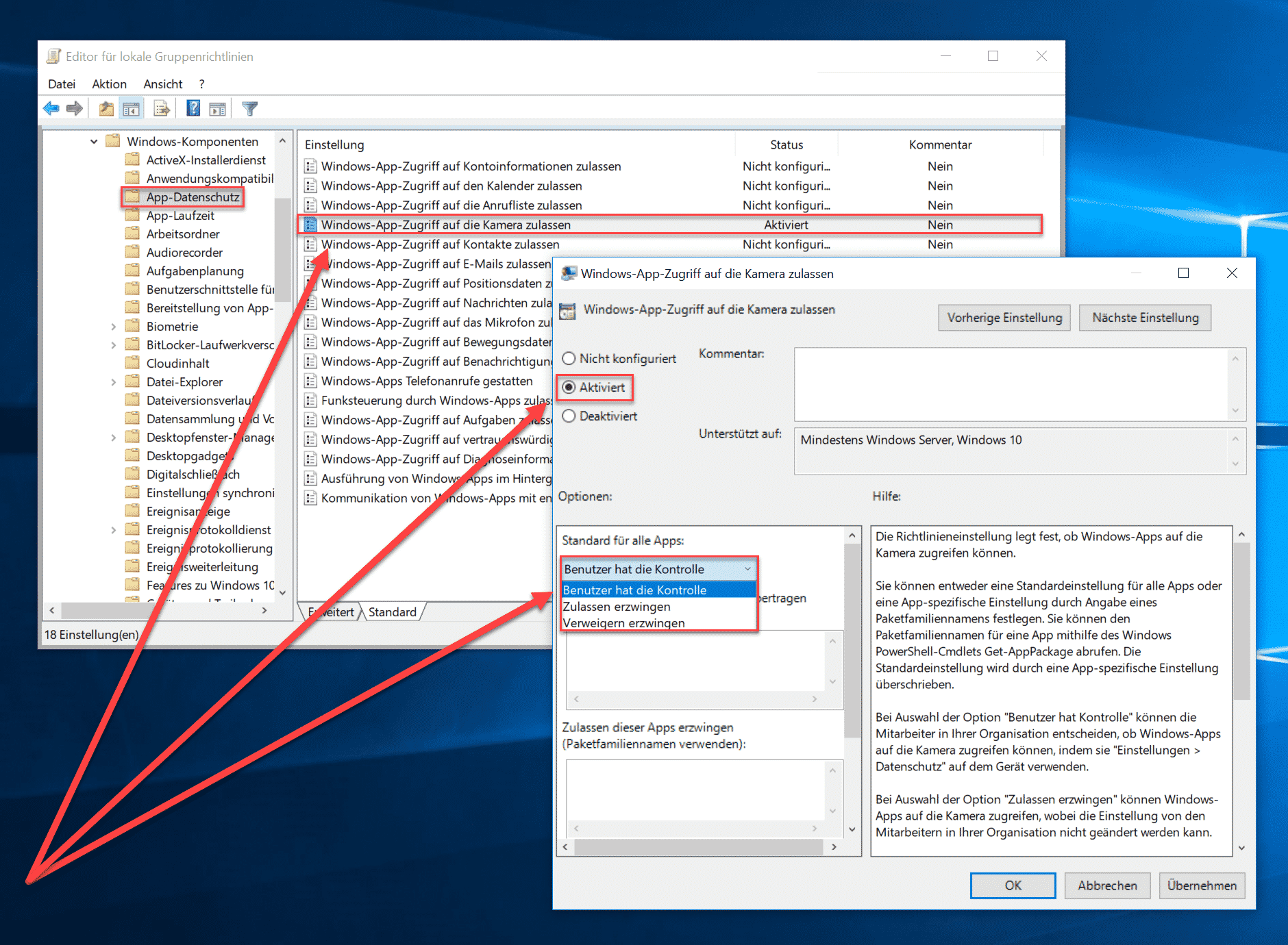This screenshot has width=1288, height=945.
Task: Click the Datei-Explorer folder icon
Action: point(132,381)
